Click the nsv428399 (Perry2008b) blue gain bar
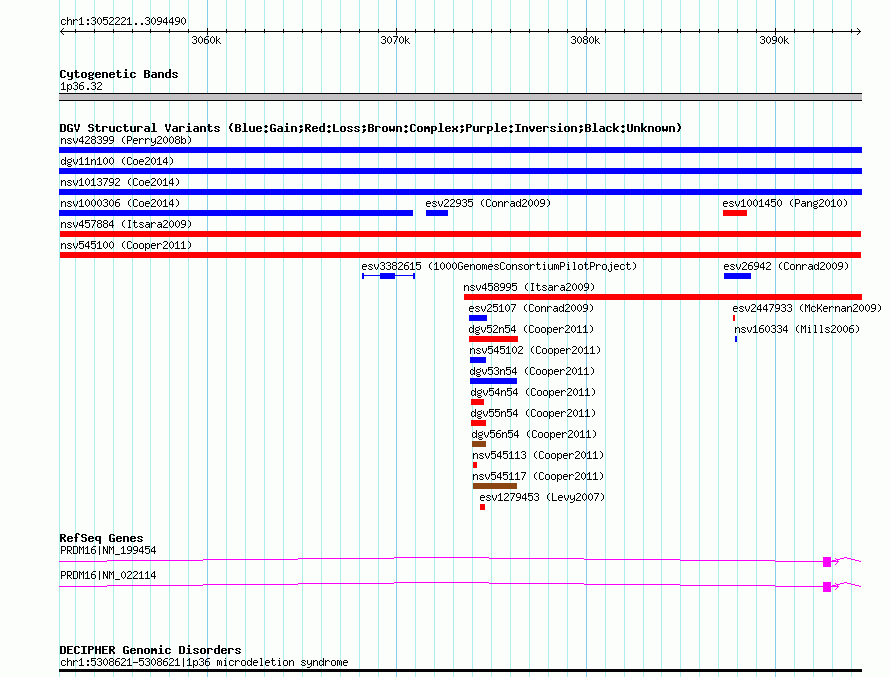 point(460,150)
